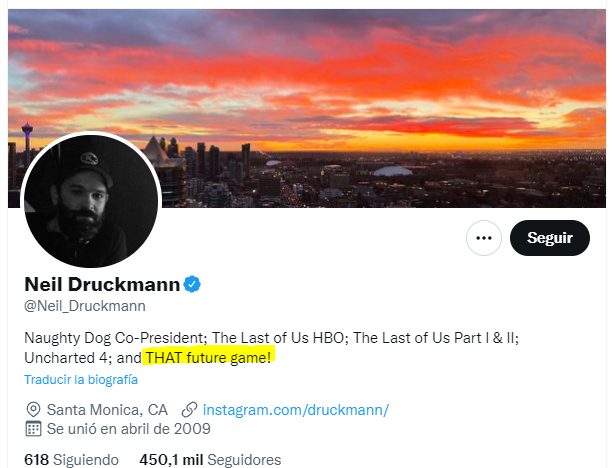Click the location pin icon

(x=33, y=410)
